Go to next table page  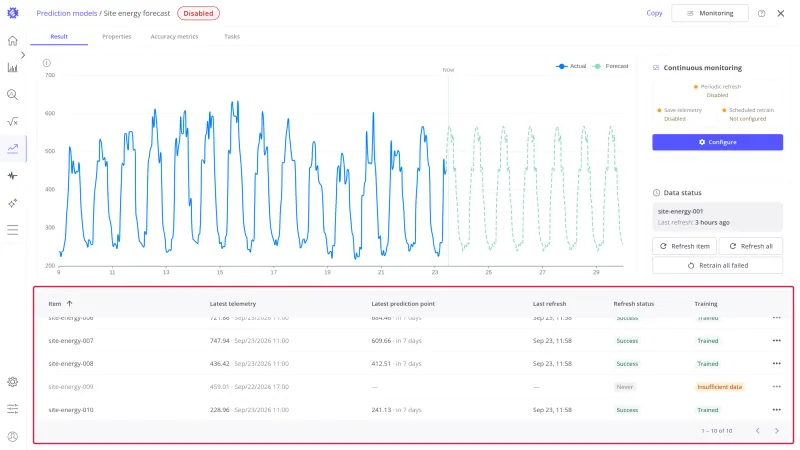tap(777, 431)
